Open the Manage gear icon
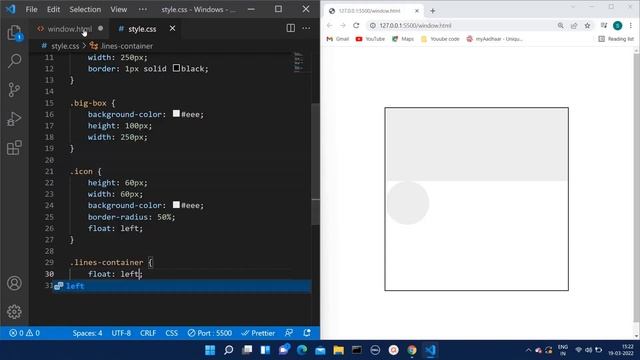This screenshot has width=640, height=360. pyautogui.click(x=14, y=311)
